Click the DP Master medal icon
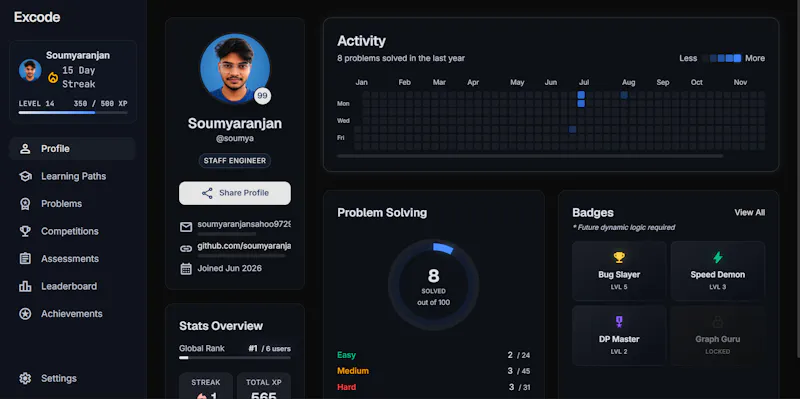This screenshot has width=800, height=399. click(x=619, y=322)
